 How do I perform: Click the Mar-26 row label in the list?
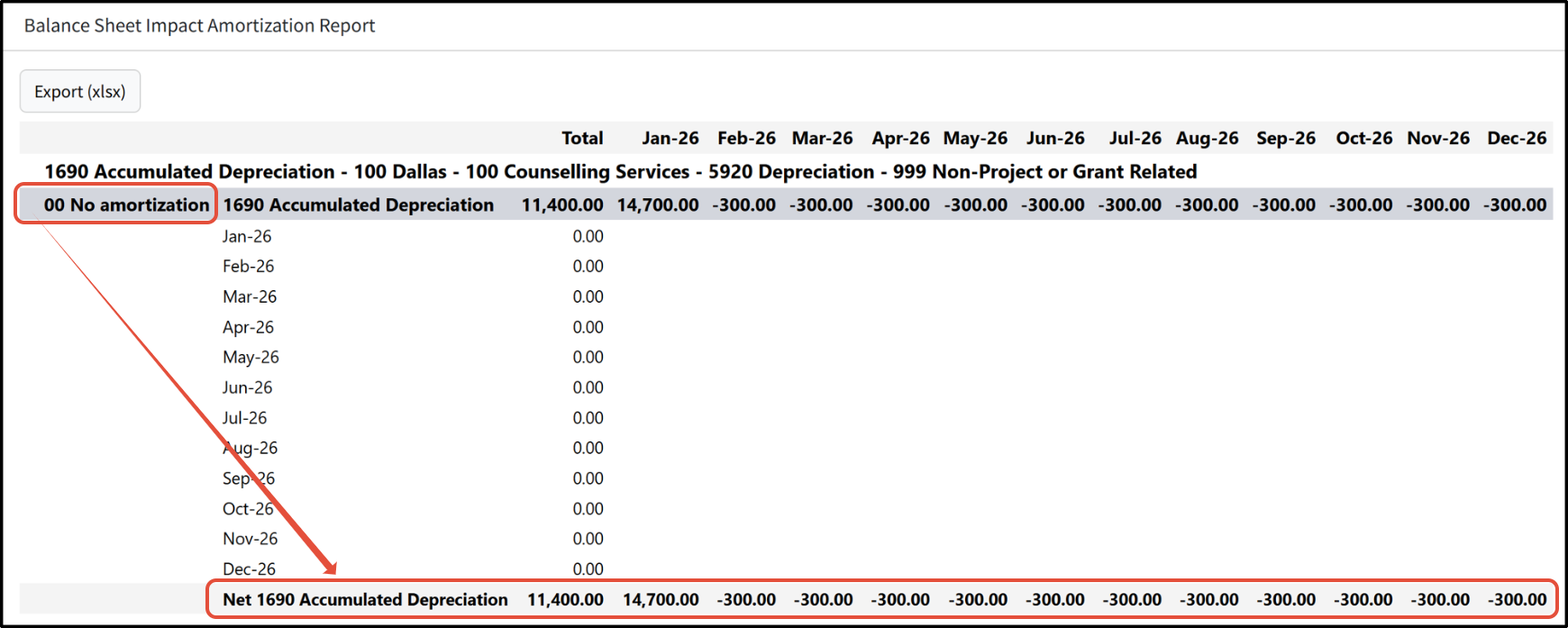pyautogui.click(x=250, y=296)
